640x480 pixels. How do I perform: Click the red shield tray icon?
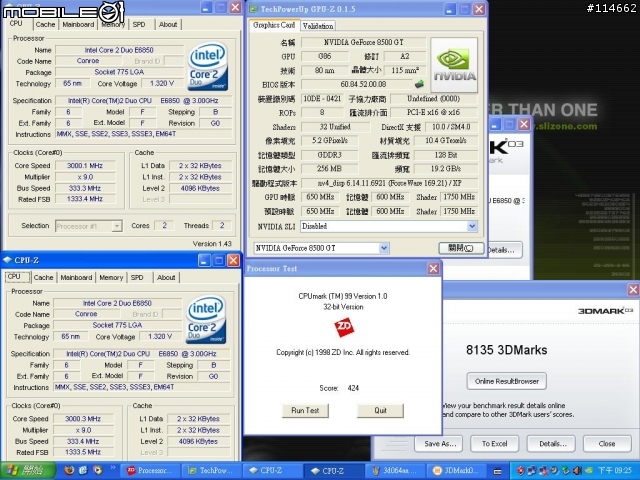tap(520, 471)
